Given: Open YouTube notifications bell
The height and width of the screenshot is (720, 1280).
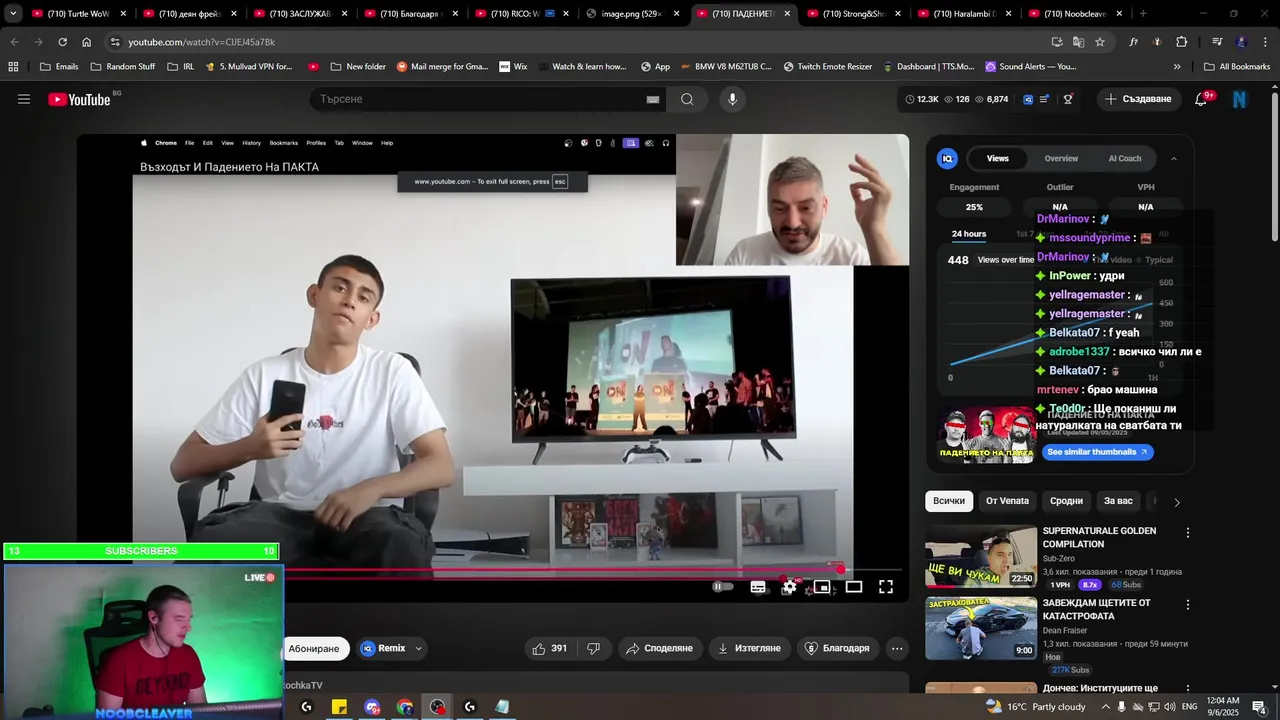Looking at the screenshot, I should pyautogui.click(x=1201, y=99).
